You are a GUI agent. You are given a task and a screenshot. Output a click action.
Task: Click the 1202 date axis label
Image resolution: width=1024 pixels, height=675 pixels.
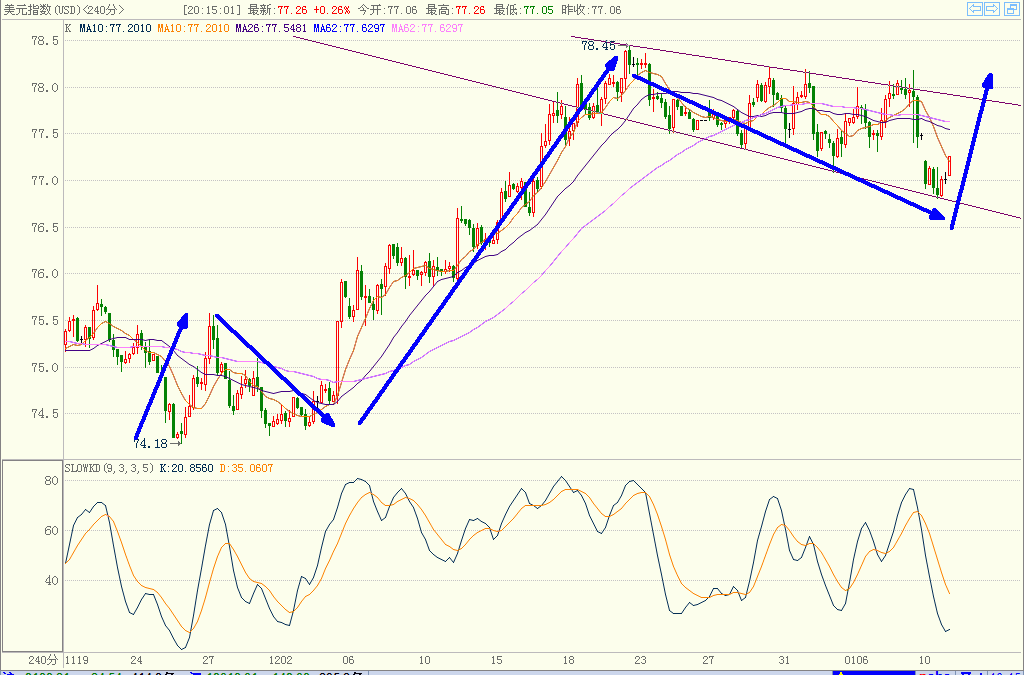[x=281, y=660]
